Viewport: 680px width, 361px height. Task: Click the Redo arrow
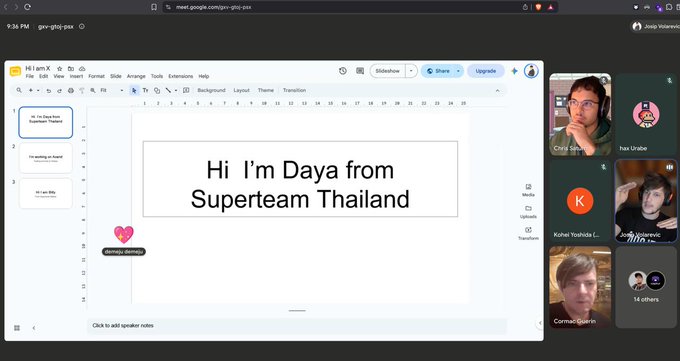(59, 90)
